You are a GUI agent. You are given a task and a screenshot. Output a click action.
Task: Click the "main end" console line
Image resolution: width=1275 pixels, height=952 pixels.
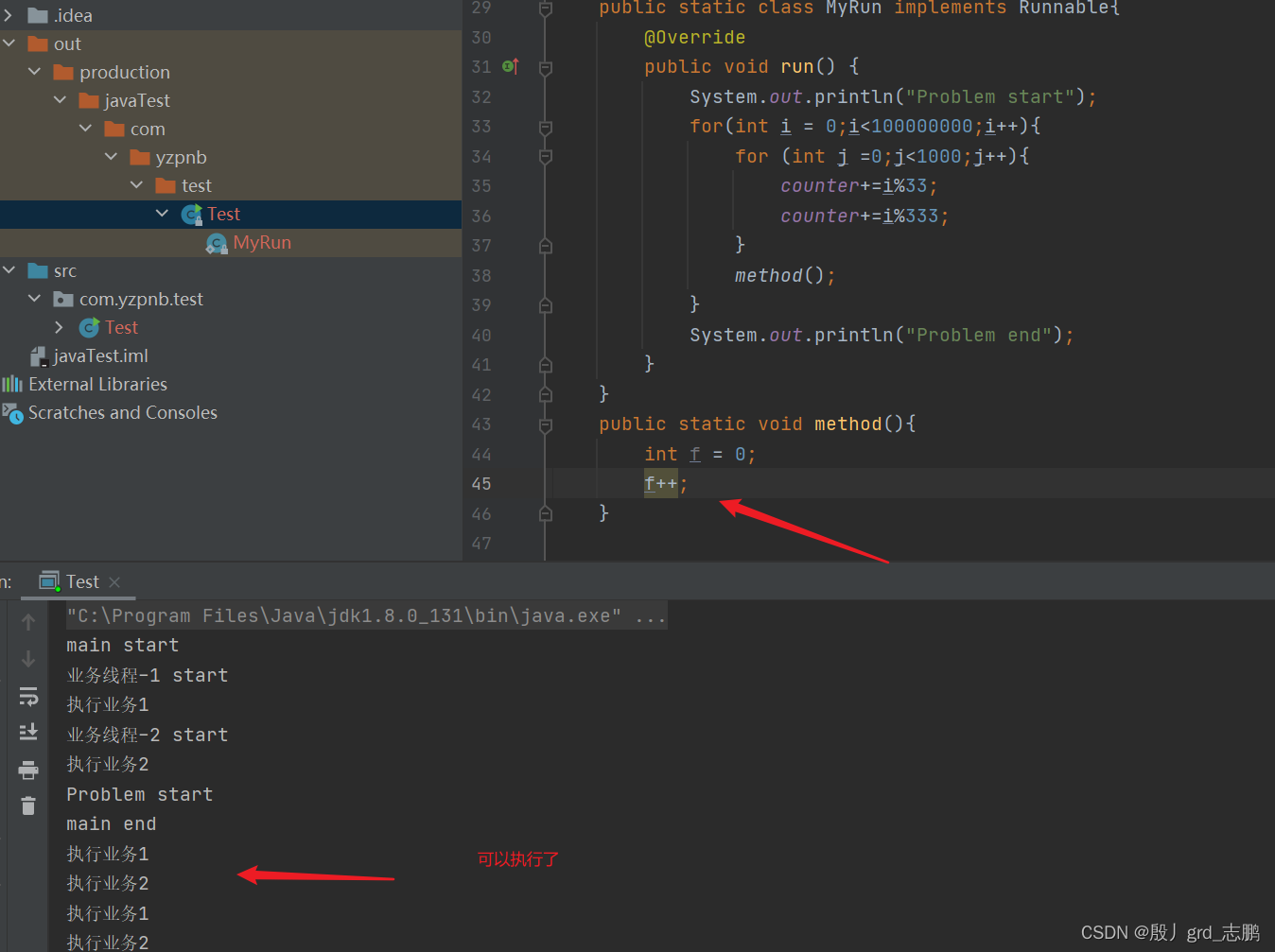click(112, 823)
